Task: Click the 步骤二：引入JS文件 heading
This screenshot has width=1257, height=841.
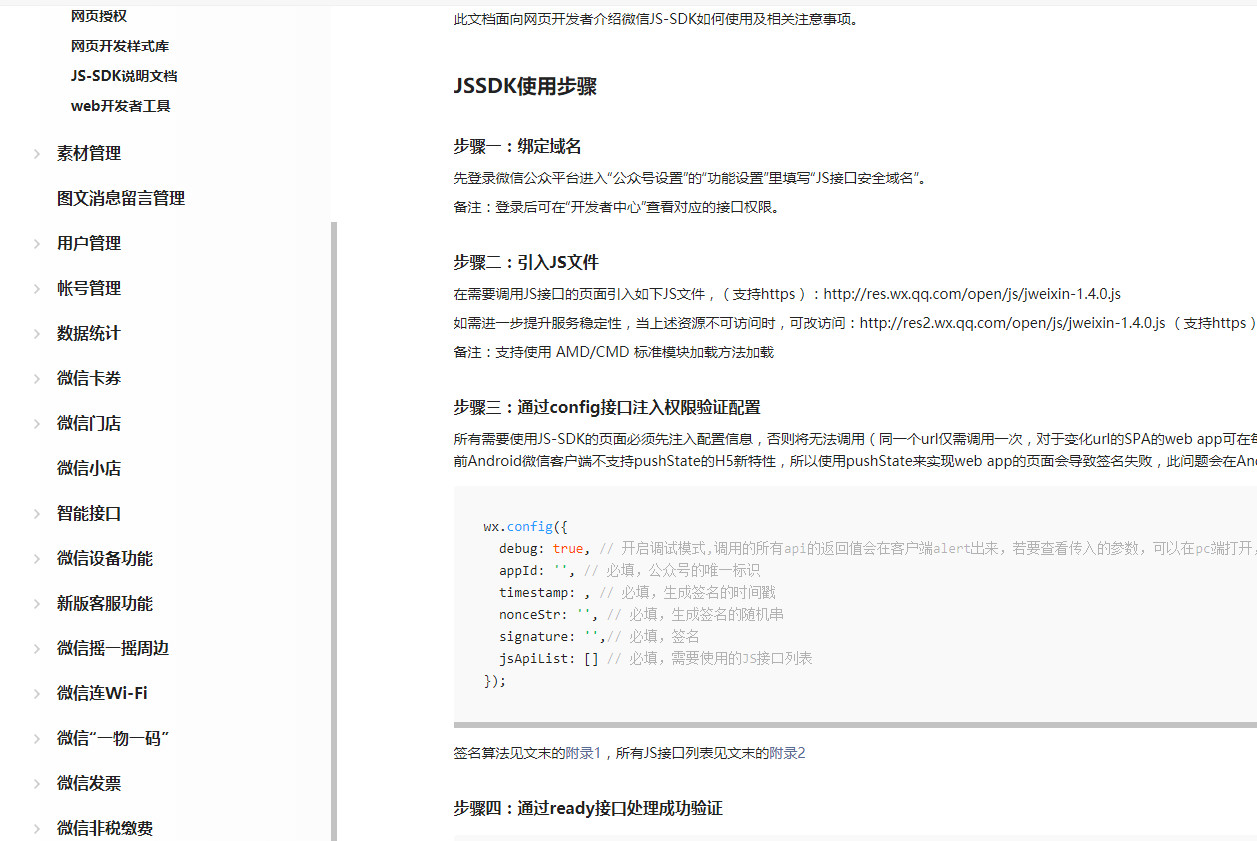Action: pos(526,263)
